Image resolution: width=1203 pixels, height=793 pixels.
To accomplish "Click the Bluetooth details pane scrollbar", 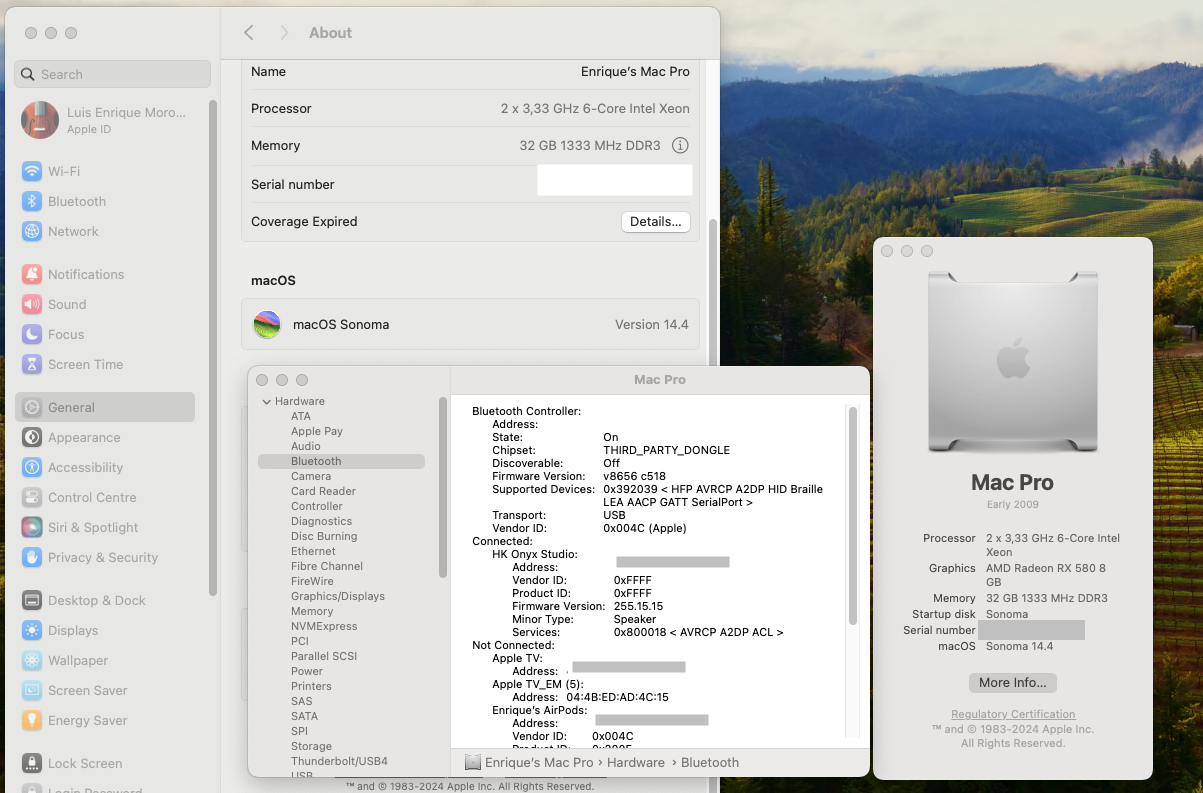I will [x=852, y=515].
